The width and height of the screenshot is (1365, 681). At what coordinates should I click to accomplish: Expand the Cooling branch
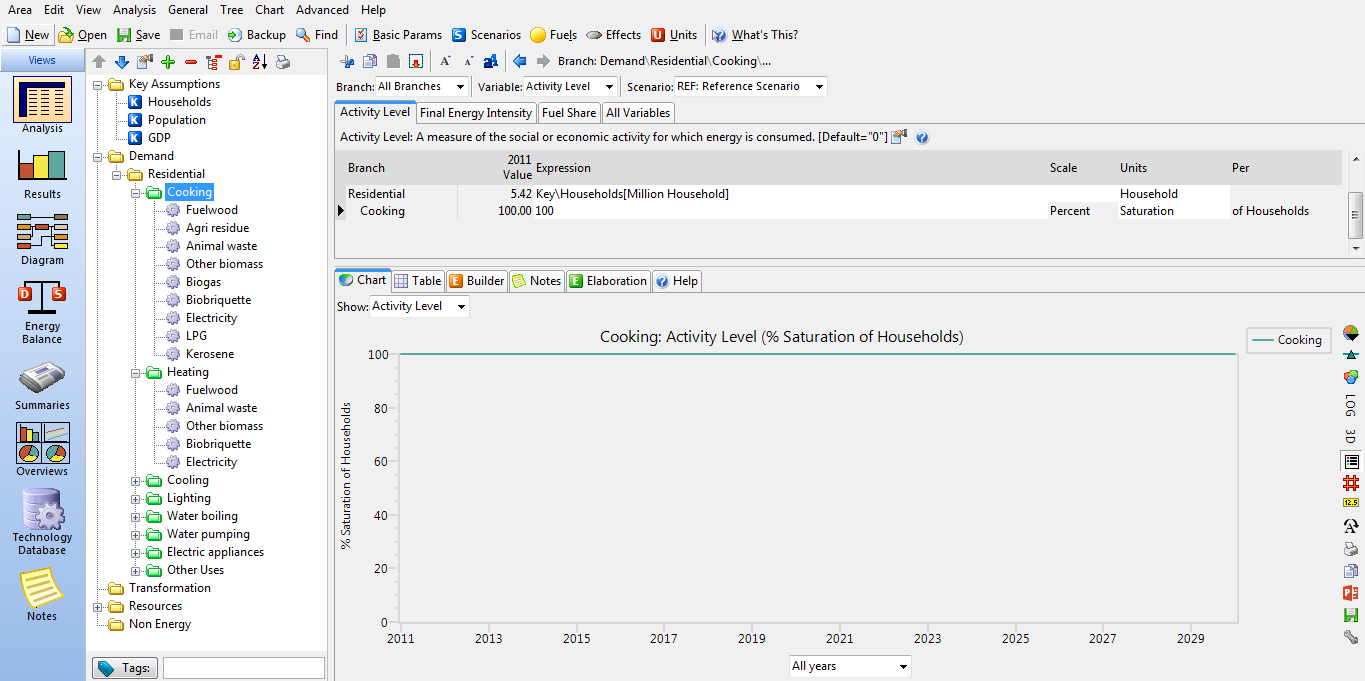pos(136,480)
